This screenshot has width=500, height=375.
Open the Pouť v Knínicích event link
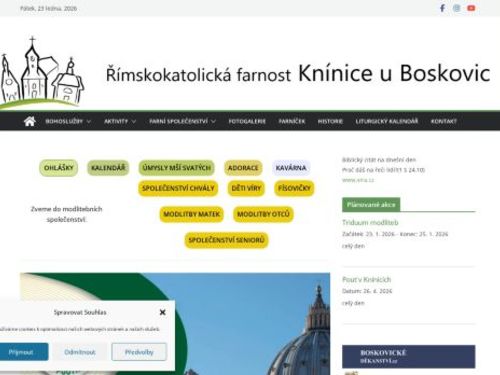point(367,279)
